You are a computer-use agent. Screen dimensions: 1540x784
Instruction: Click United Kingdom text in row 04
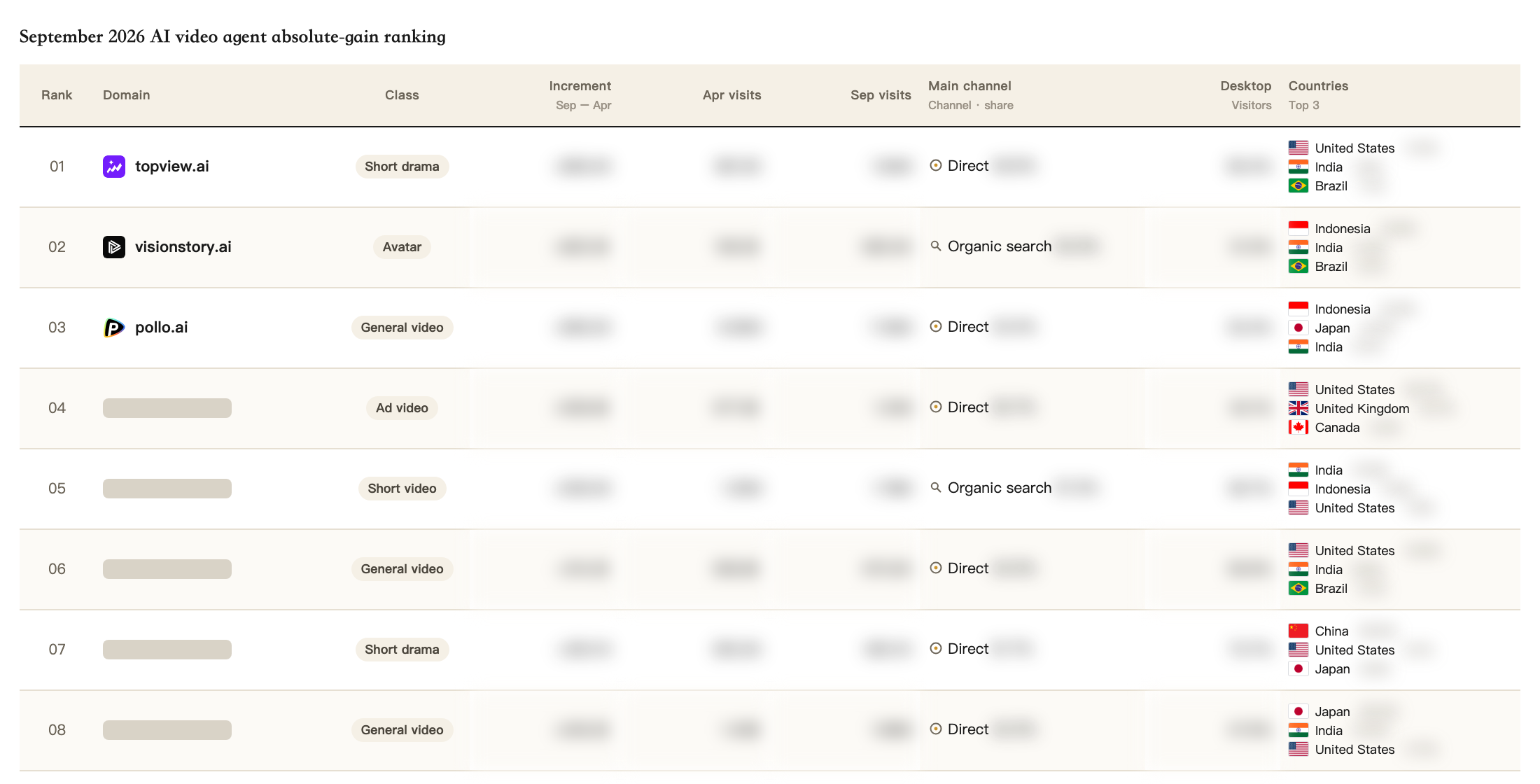tap(1362, 409)
